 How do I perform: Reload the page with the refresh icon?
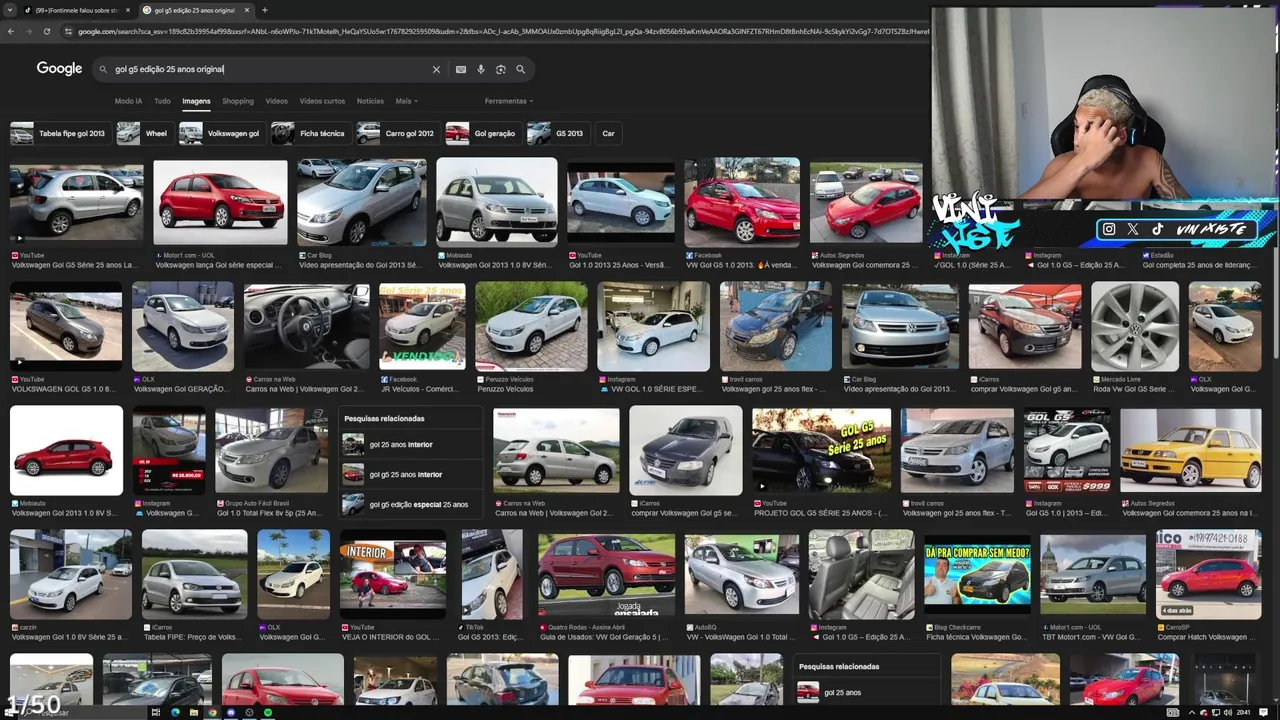[47, 31]
